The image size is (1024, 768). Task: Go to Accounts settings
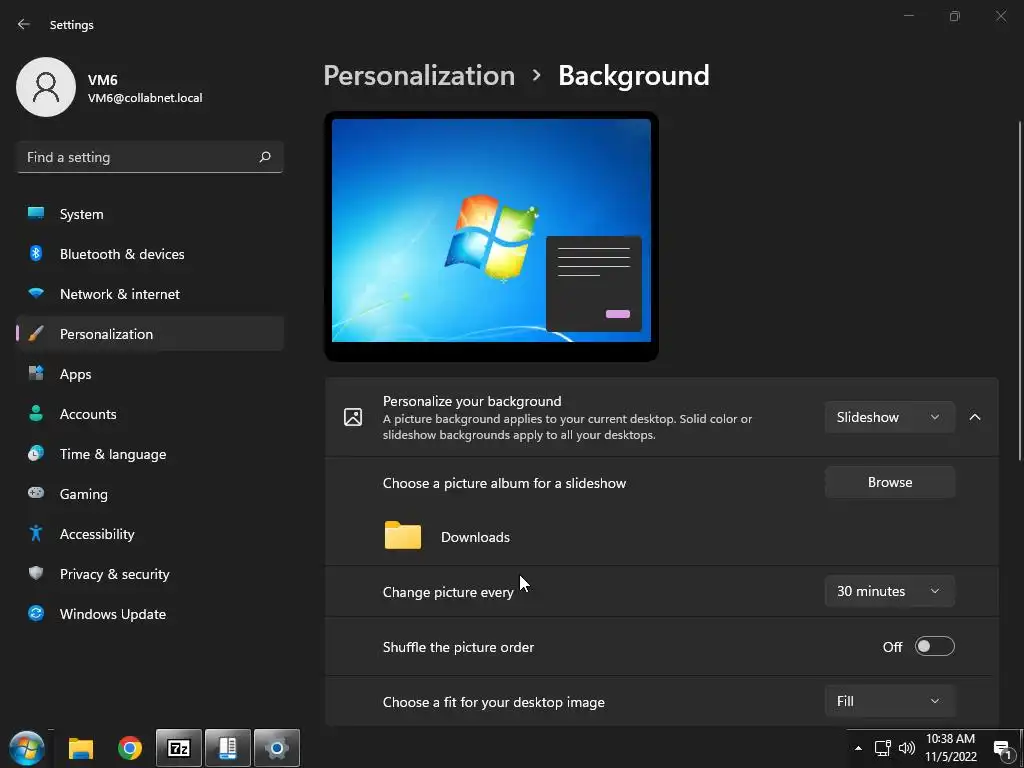tap(150, 414)
